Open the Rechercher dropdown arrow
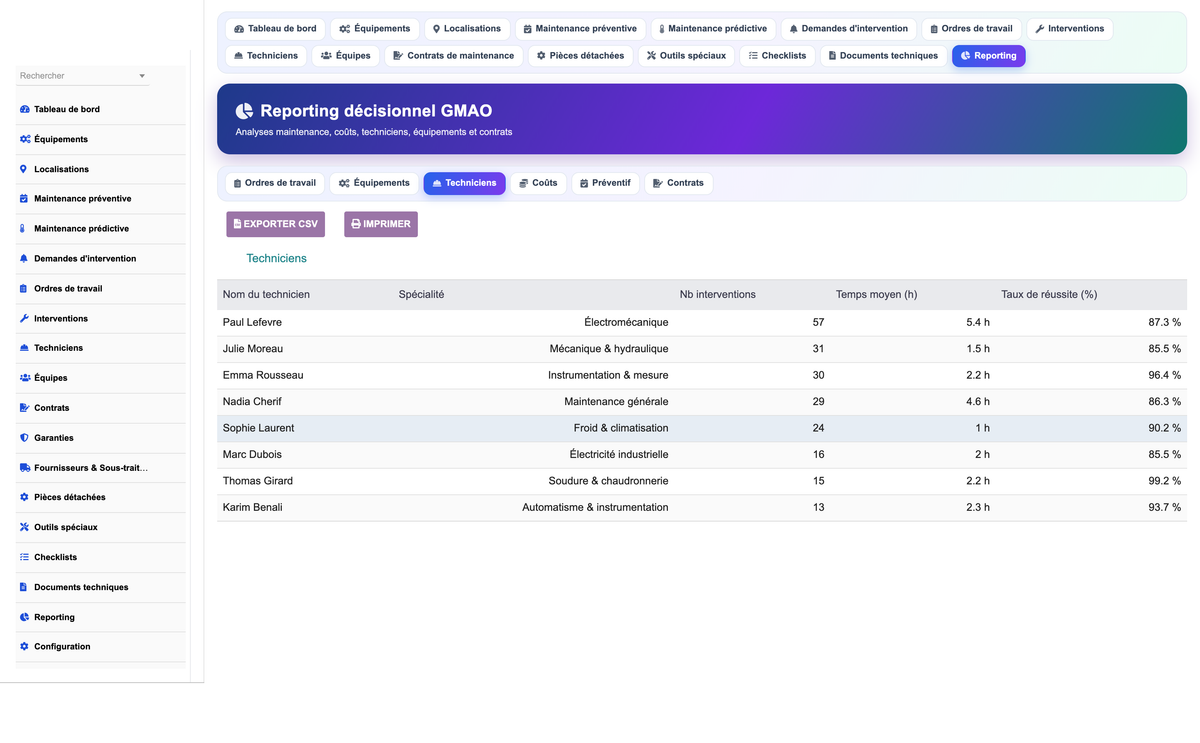Image resolution: width=1200 pixels, height=743 pixels. coord(142,76)
